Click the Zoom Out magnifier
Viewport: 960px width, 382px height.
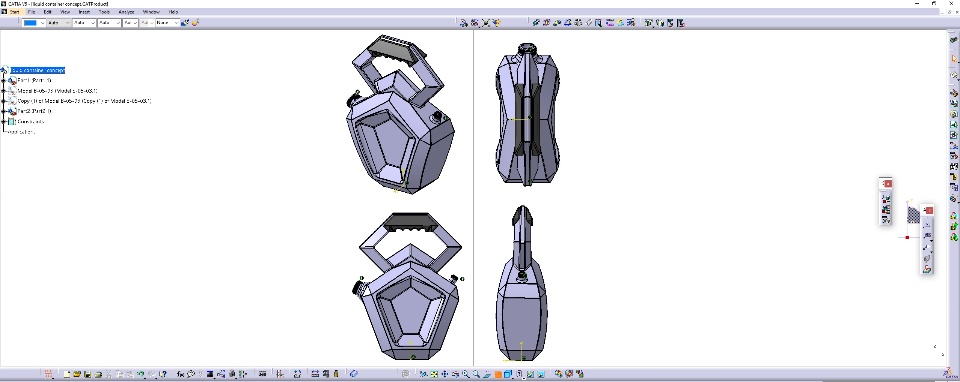pyautogui.click(x=476, y=373)
